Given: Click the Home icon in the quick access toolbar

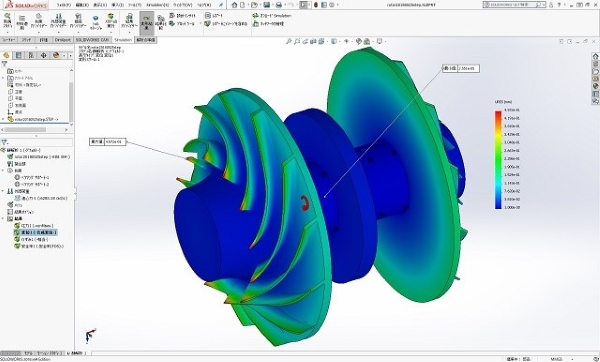Looking at the screenshot, I should pos(234,5).
